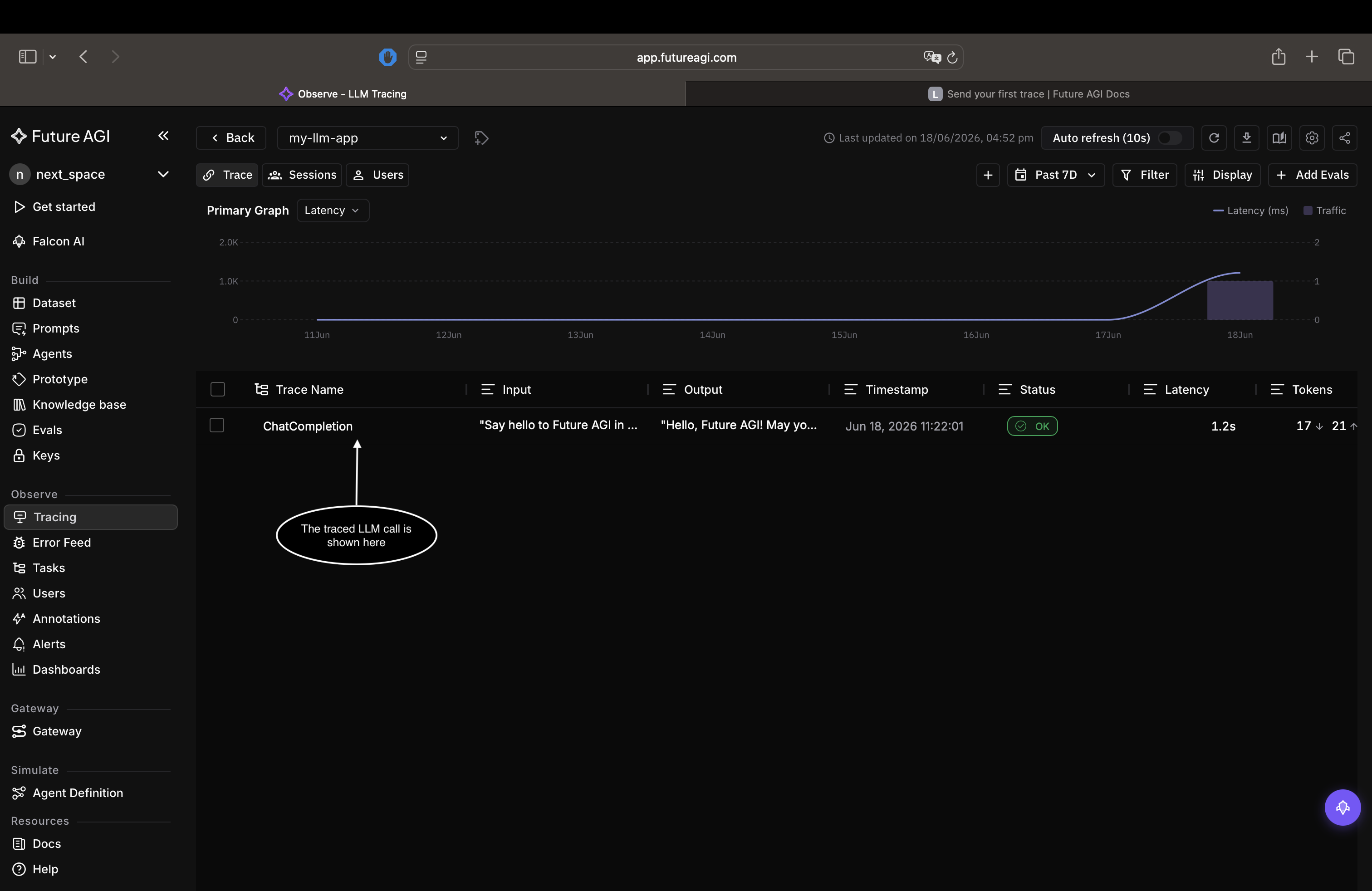Click the Safari address bar
Viewport: 1372px width, 891px height.
click(x=686, y=57)
